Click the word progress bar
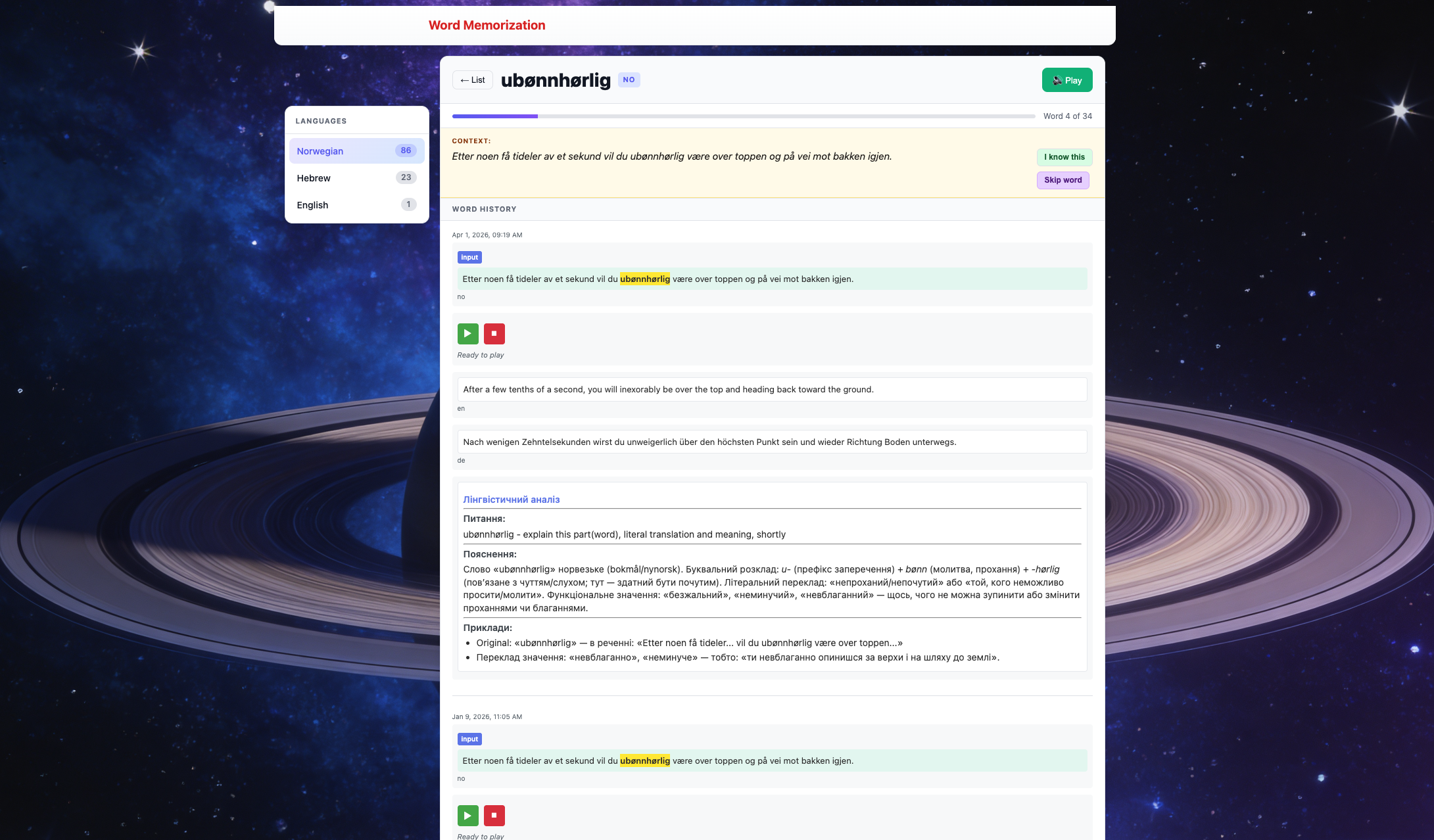The image size is (1434, 840). [x=744, y=116]
